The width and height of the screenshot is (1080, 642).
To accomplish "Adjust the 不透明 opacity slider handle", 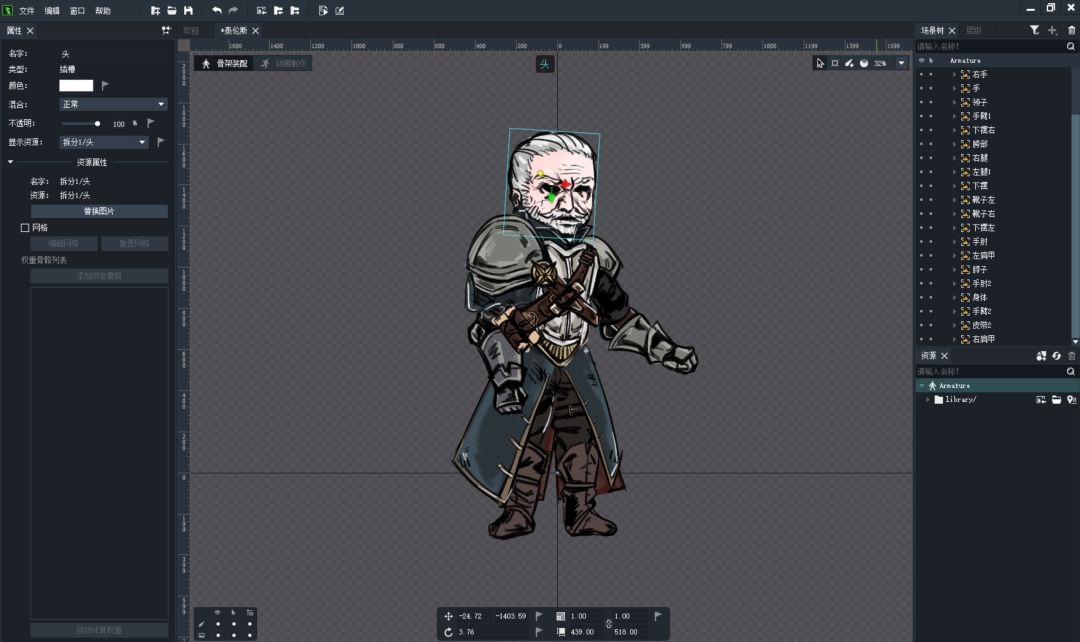I will 97,124.
